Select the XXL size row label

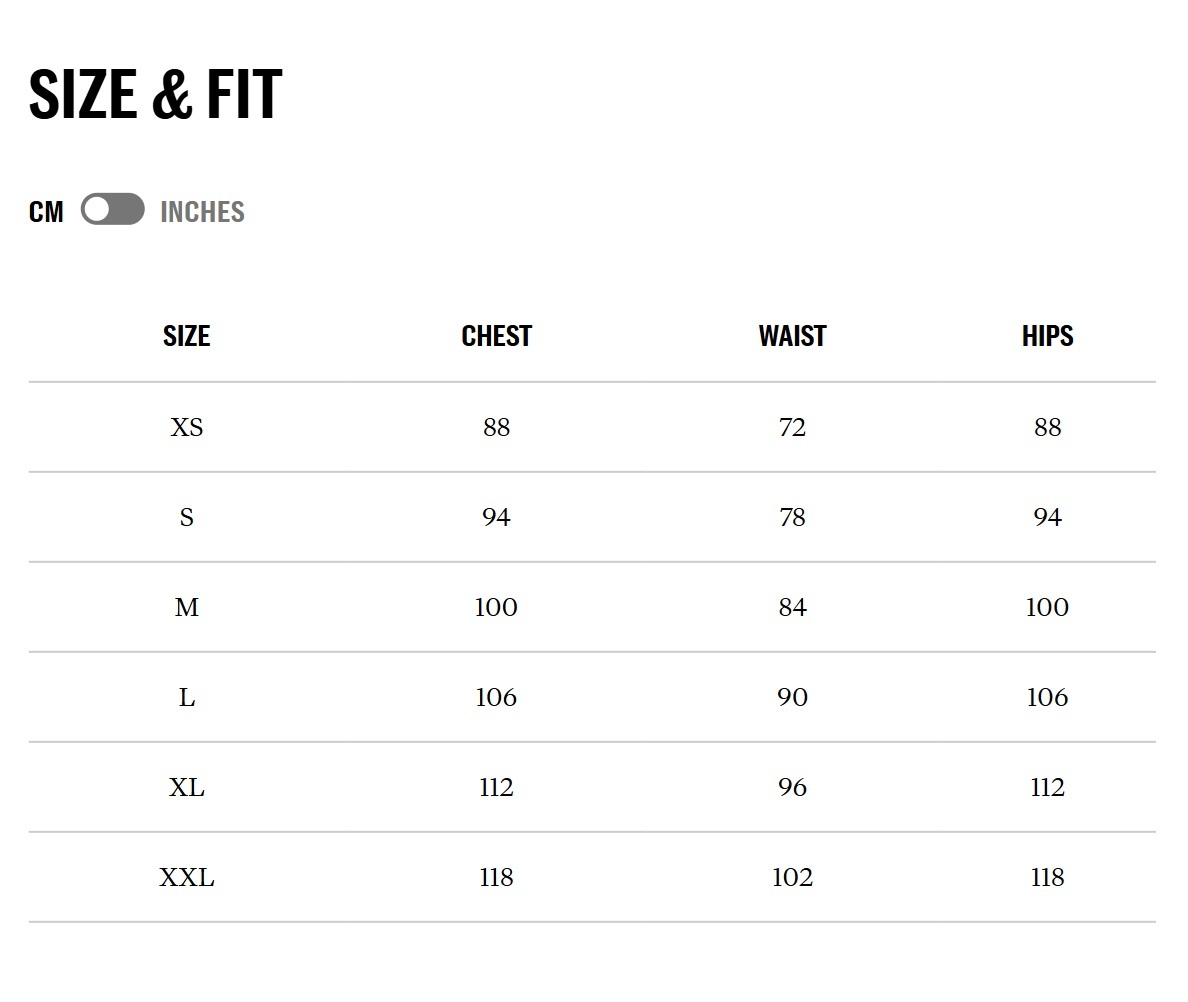pyautogui.click(x=187, y=878)
